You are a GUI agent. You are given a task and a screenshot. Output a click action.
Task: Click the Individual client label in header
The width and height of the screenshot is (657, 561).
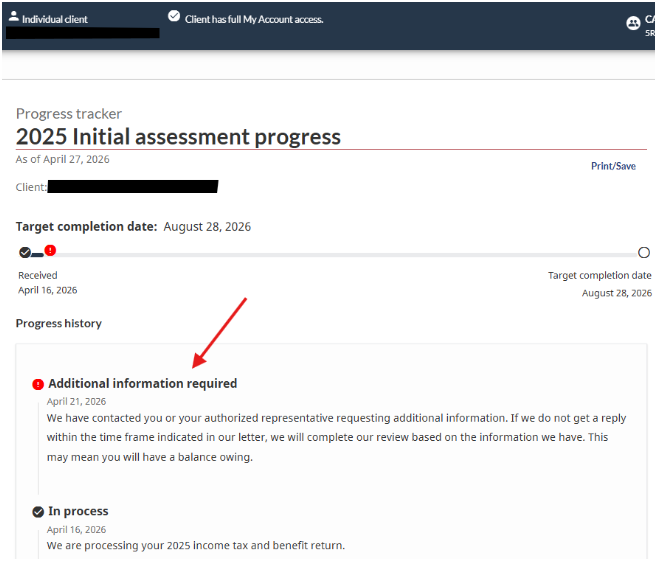tap(58, 19)
